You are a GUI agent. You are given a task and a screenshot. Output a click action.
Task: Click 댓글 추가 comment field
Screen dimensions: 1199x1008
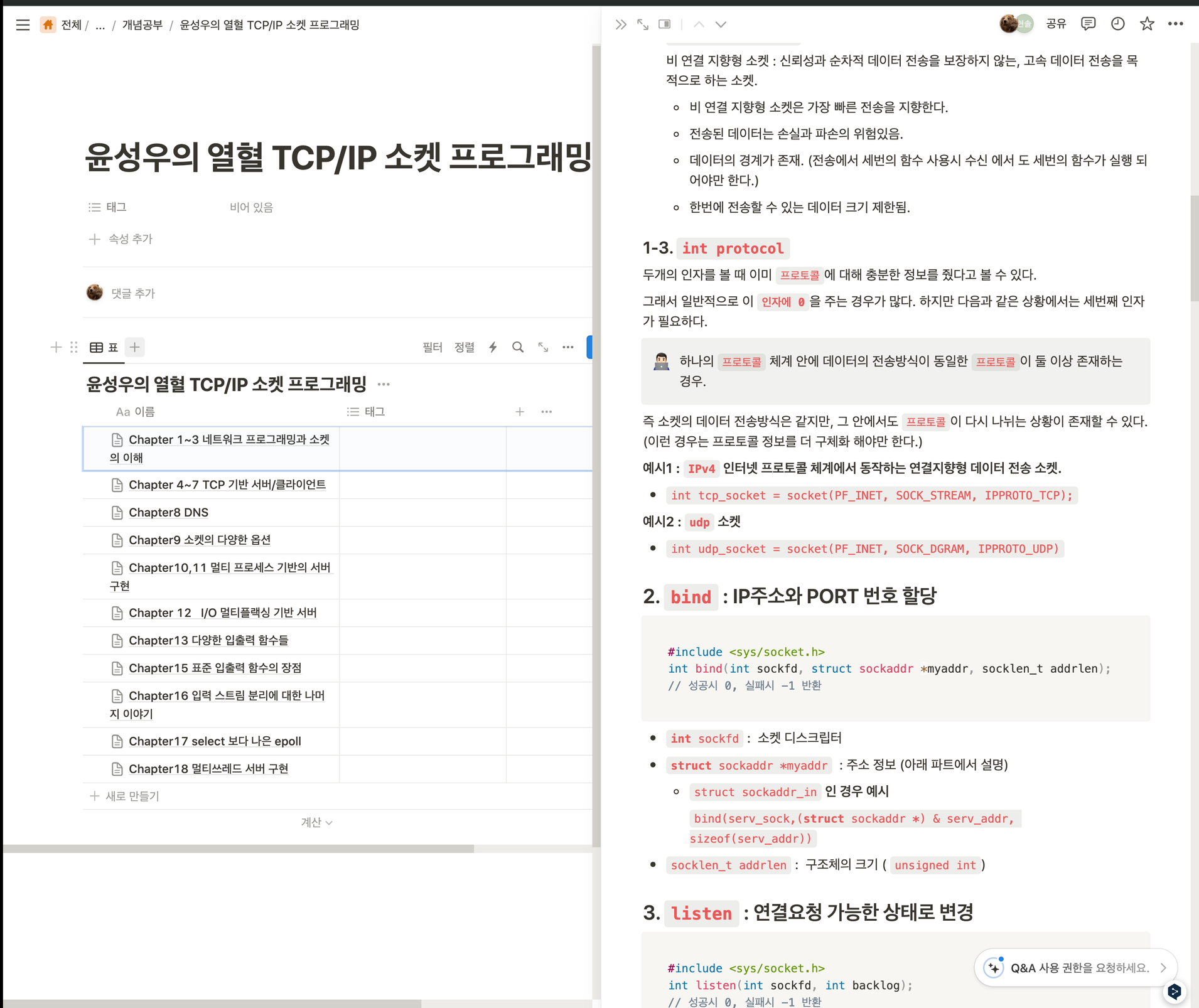pyautogui.click(x=133, y=293)
